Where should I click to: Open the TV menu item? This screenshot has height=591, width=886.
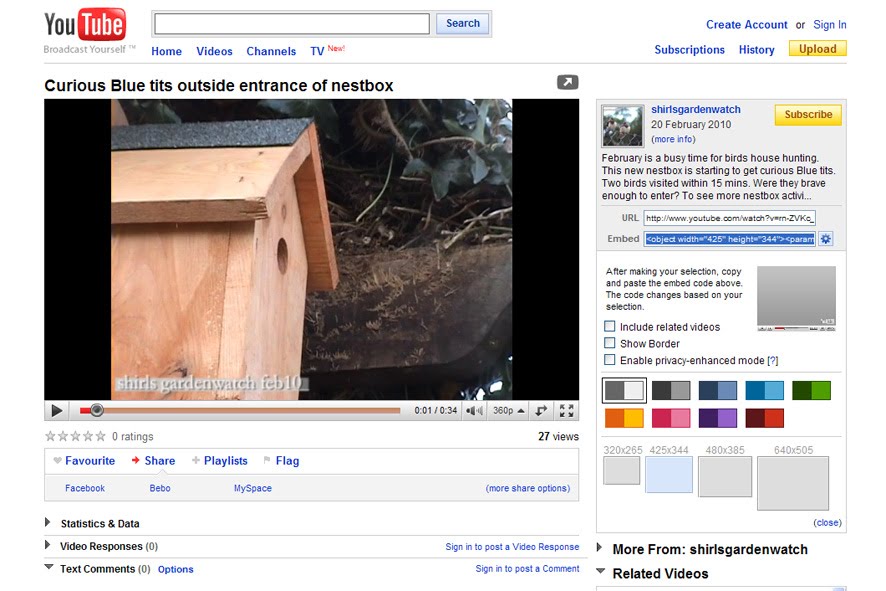point(317,51)
